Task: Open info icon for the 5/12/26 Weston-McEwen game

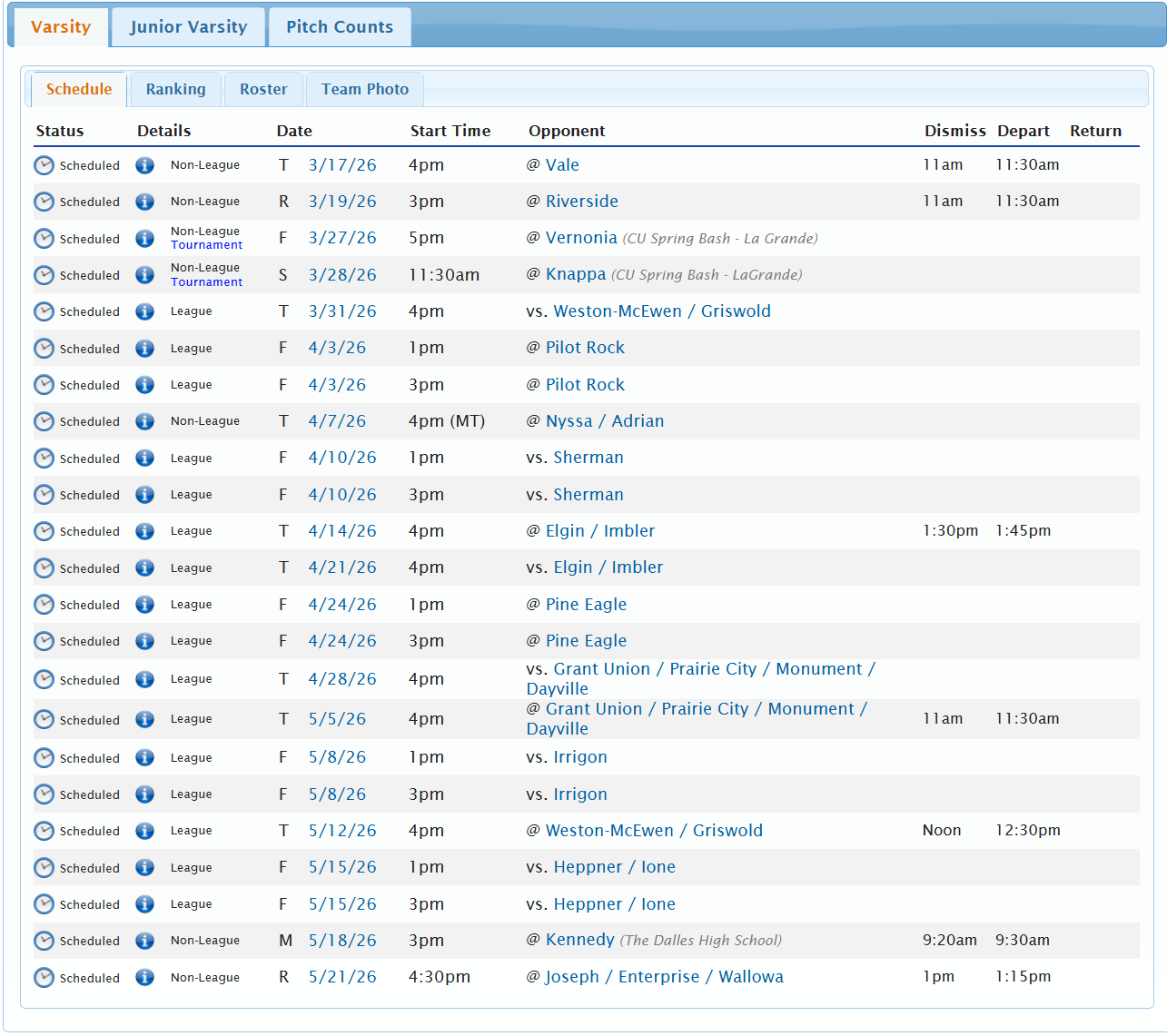Action: tap(144, 831)
